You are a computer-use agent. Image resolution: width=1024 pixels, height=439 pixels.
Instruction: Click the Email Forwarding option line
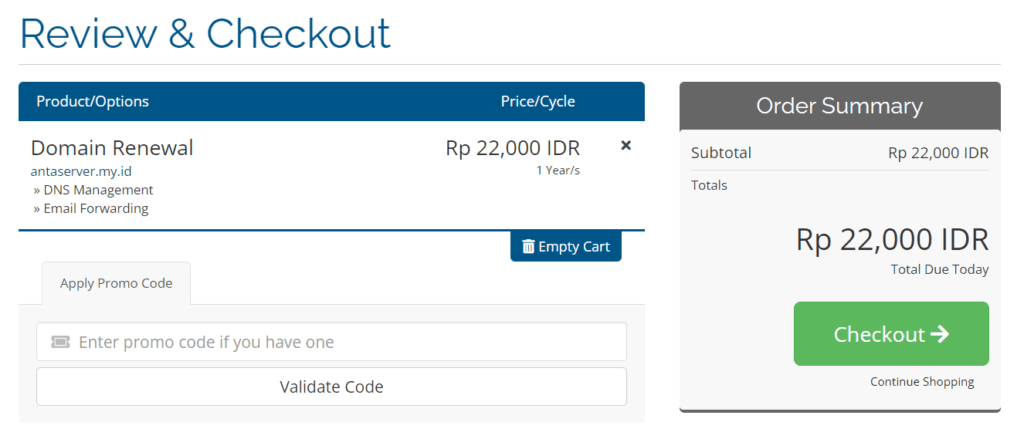pyautogui.click(x=91, y=208)
